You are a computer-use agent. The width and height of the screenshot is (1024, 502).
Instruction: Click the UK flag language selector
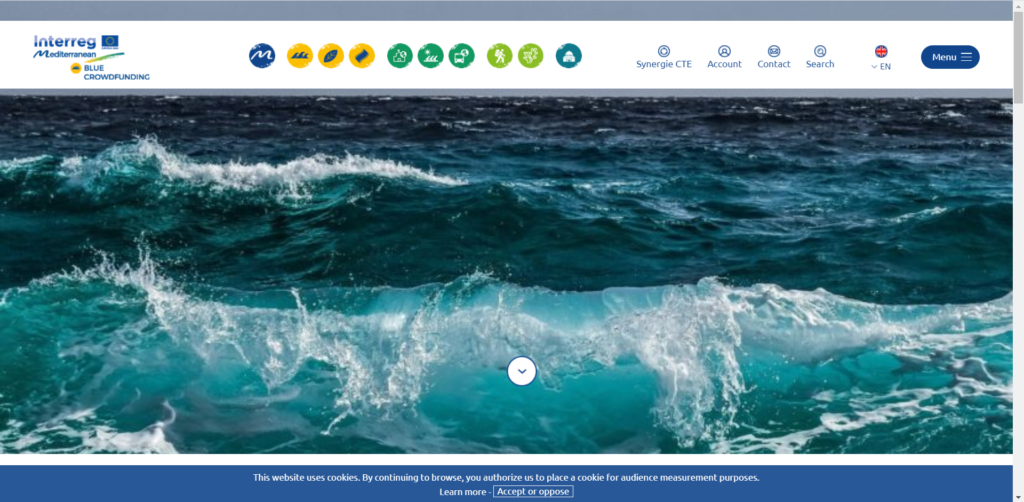[x=881, y=51]
